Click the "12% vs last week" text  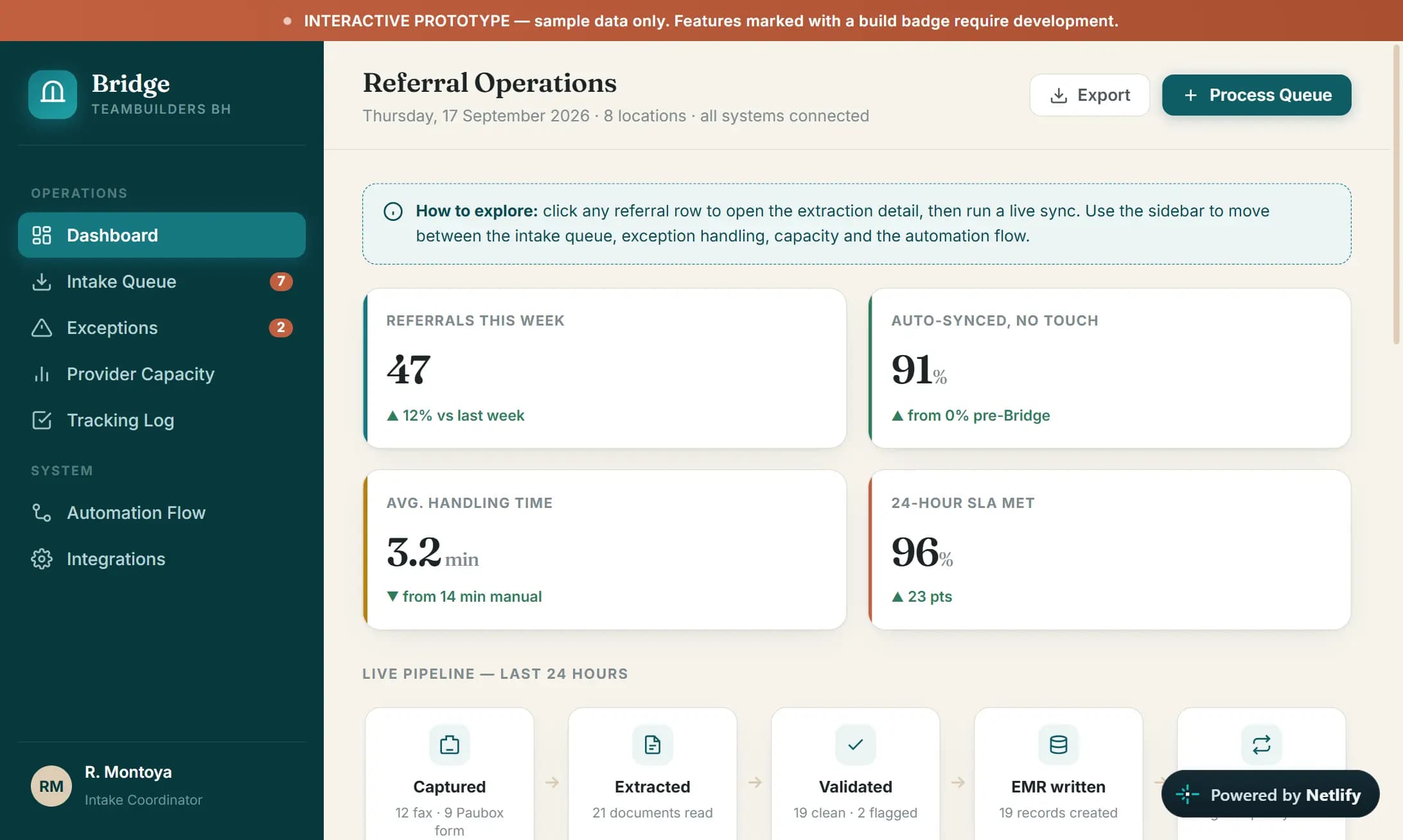(x=463, y=416)
